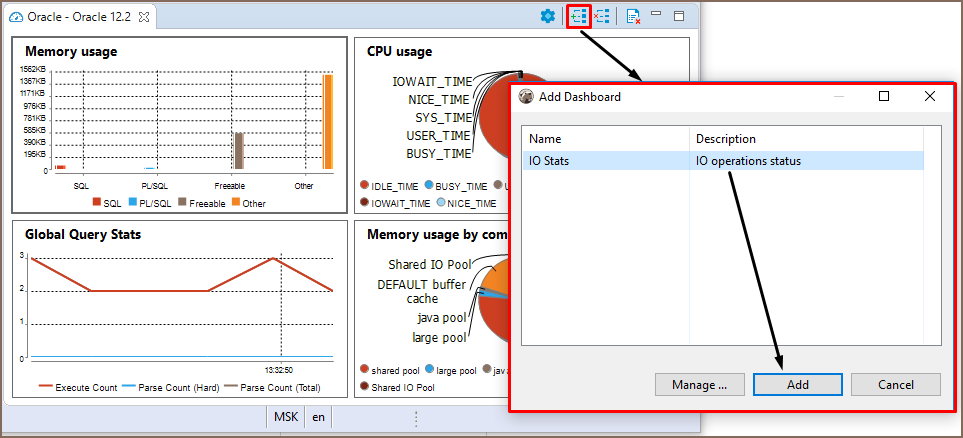The width and height of the screenshot is (963, 438).
Task: Click the Add button in dialog
Action: pos(797,385)
